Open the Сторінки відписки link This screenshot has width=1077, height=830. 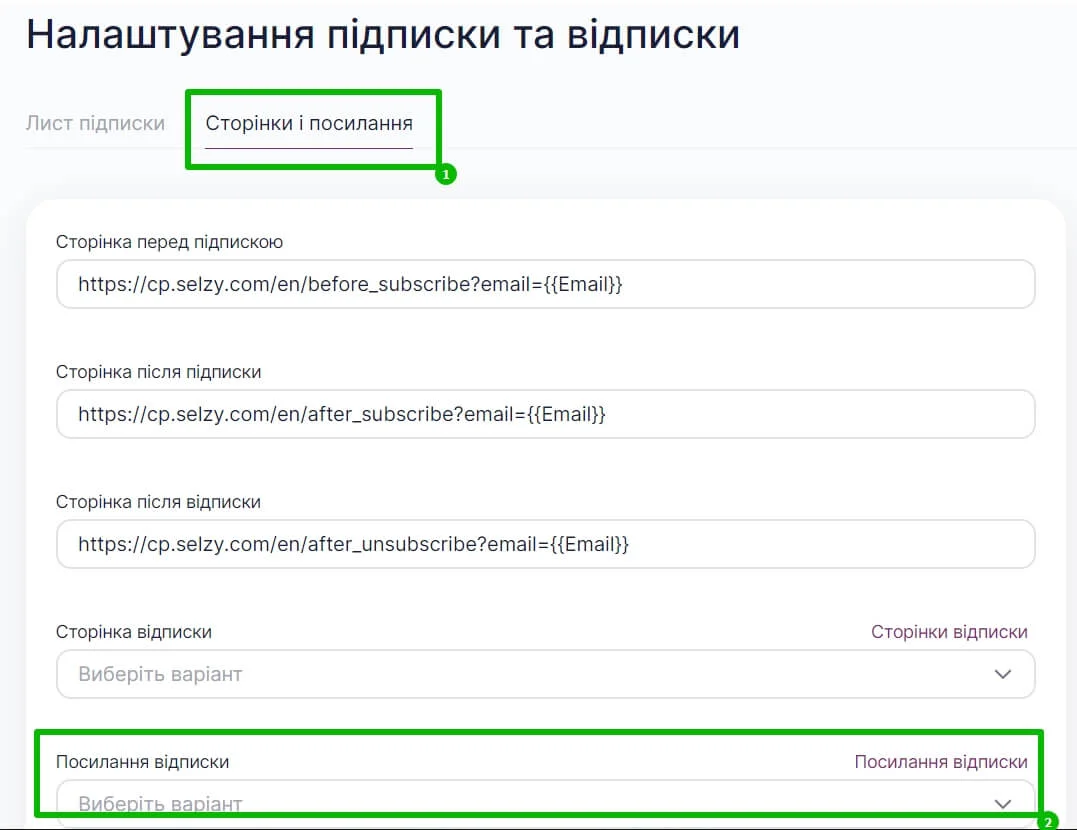coord(949,631)
